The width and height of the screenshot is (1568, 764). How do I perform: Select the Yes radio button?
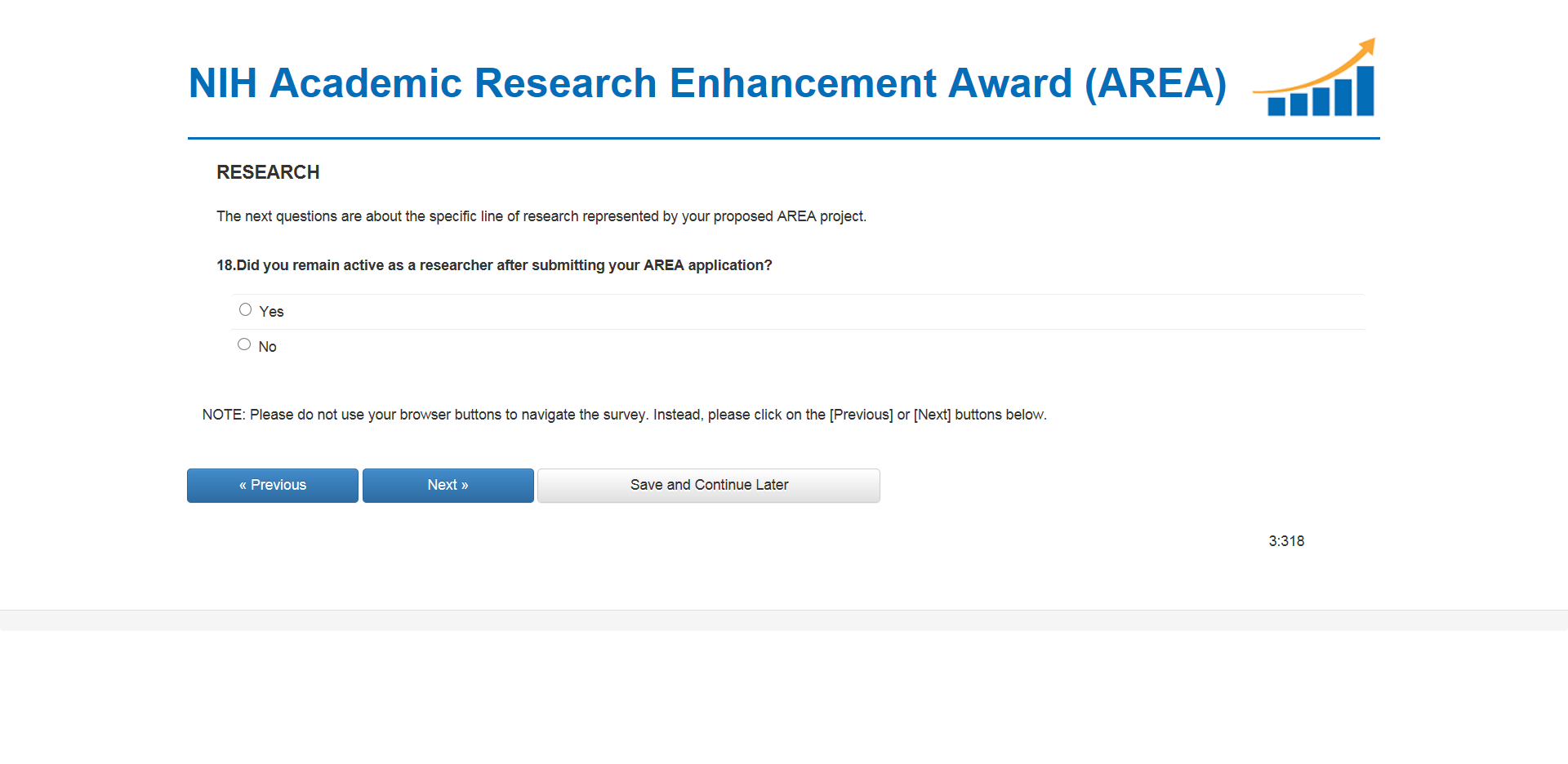pyautogui.click(x=245, y=309)
